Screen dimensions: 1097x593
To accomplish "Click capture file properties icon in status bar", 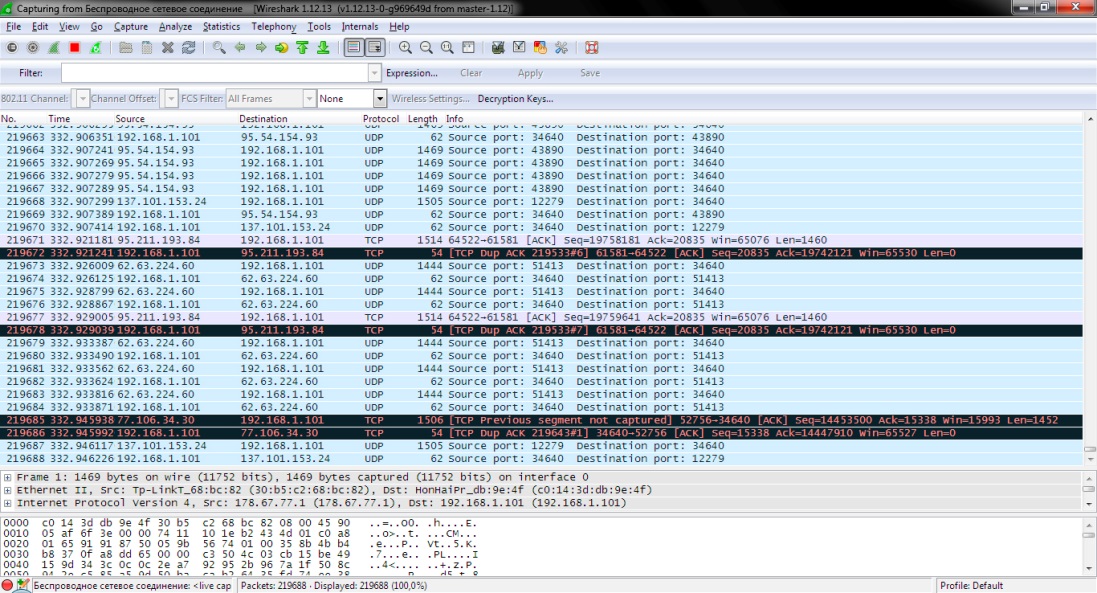I will pos(23,585).
